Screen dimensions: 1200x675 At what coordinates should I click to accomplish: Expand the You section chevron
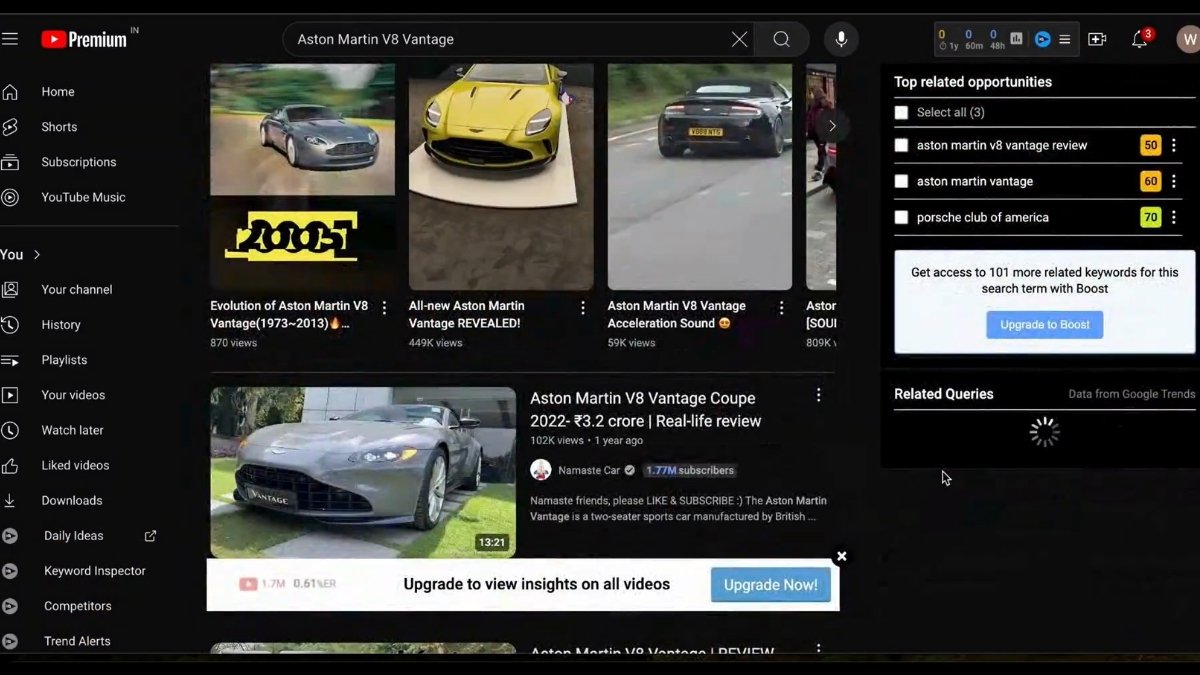point(37,255)
